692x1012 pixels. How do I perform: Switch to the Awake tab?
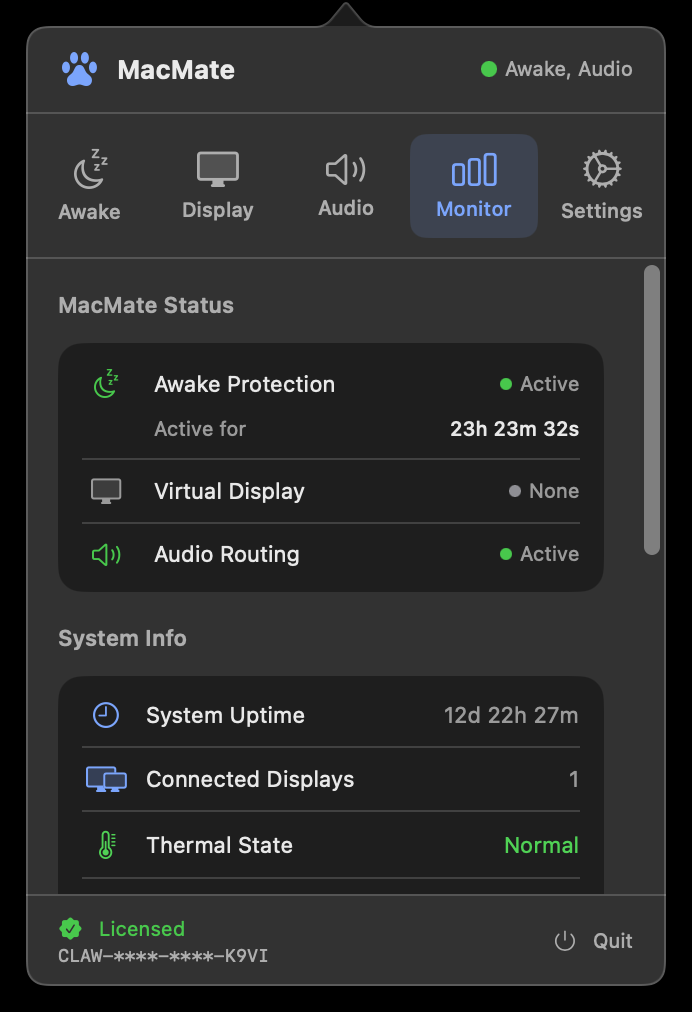coord(89,185)
